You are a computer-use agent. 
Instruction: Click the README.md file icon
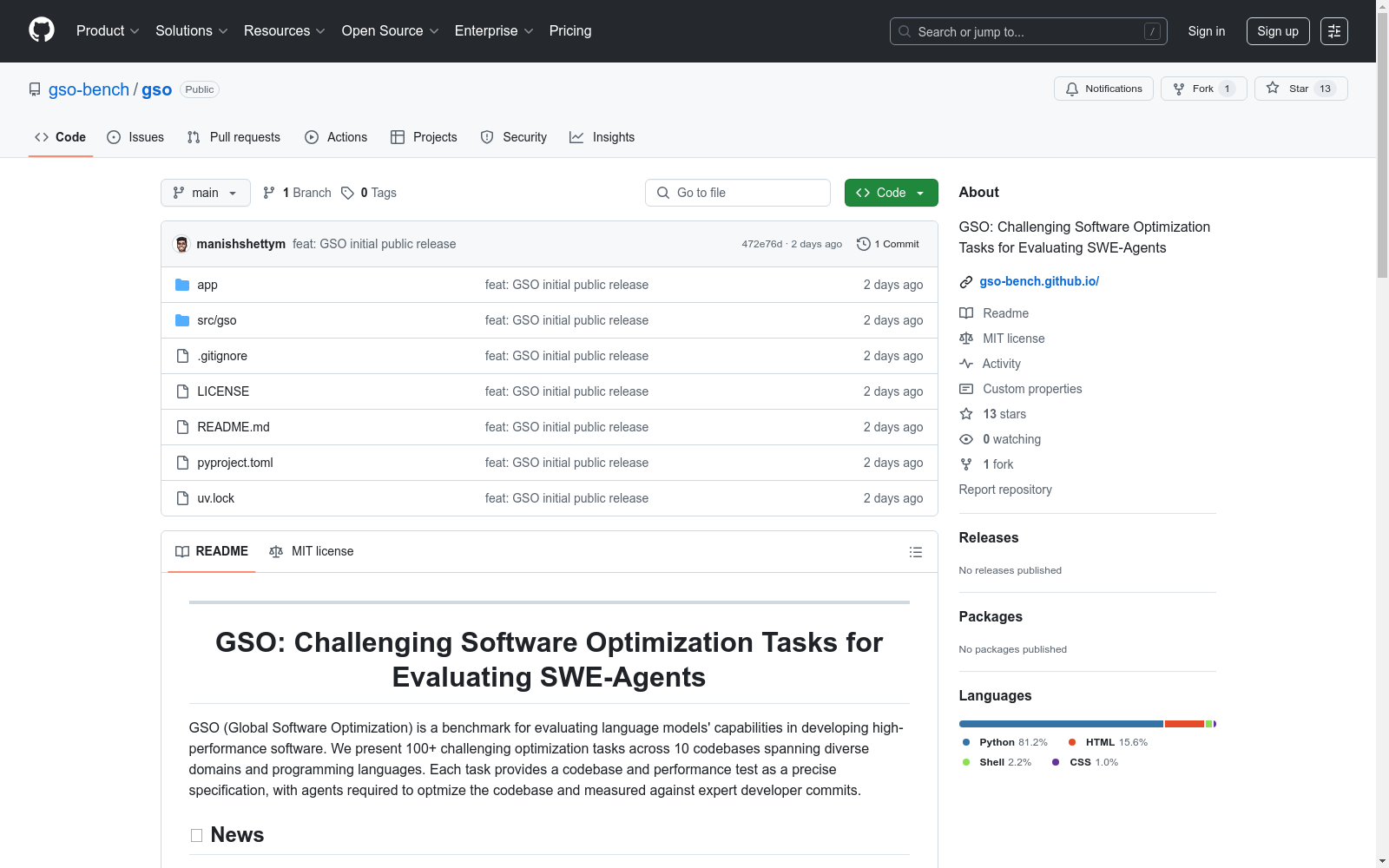pos(182,427)
